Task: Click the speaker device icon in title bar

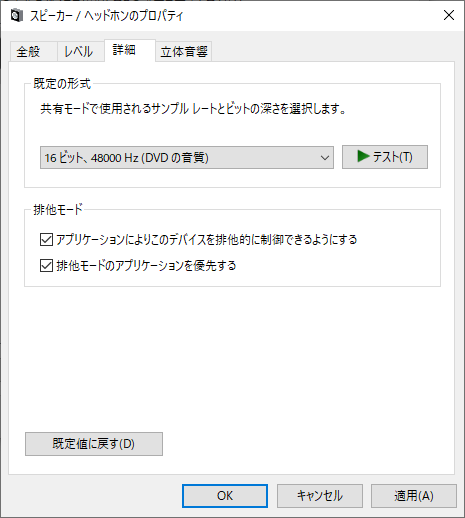Action: tap(17, 15)
